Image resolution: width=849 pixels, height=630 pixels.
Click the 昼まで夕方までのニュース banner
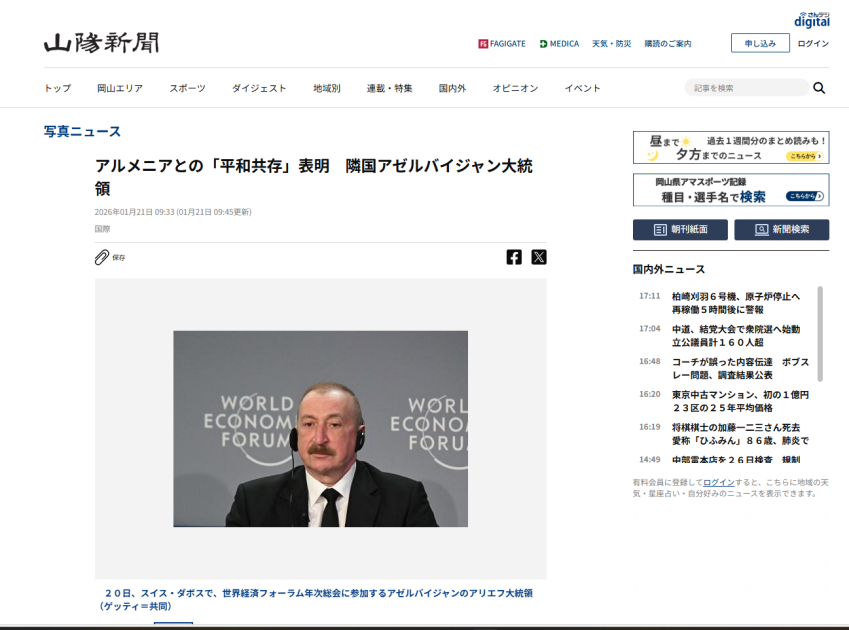[x=730, y=148]
